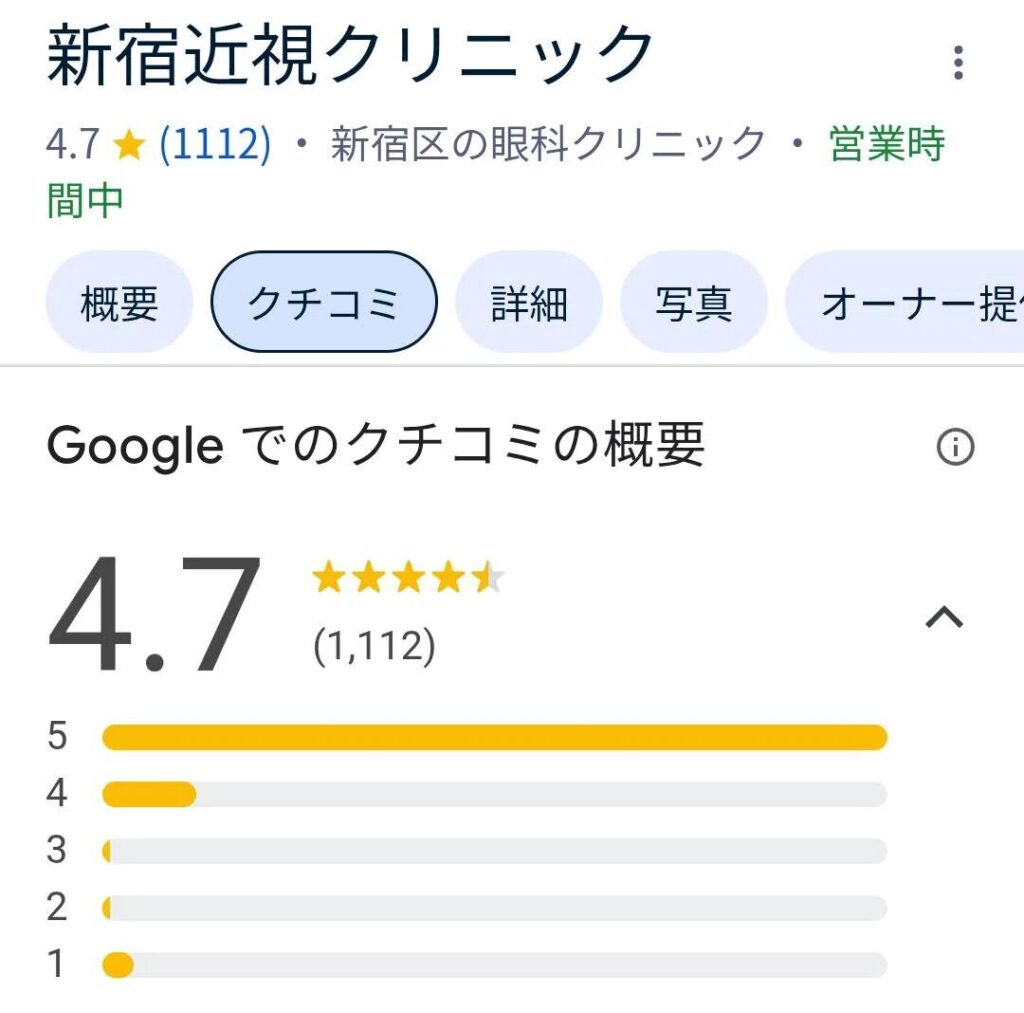Filter reviews by the 1-star bar
This screenshot has height=1013, width=1024.
(x=494, y=965)
